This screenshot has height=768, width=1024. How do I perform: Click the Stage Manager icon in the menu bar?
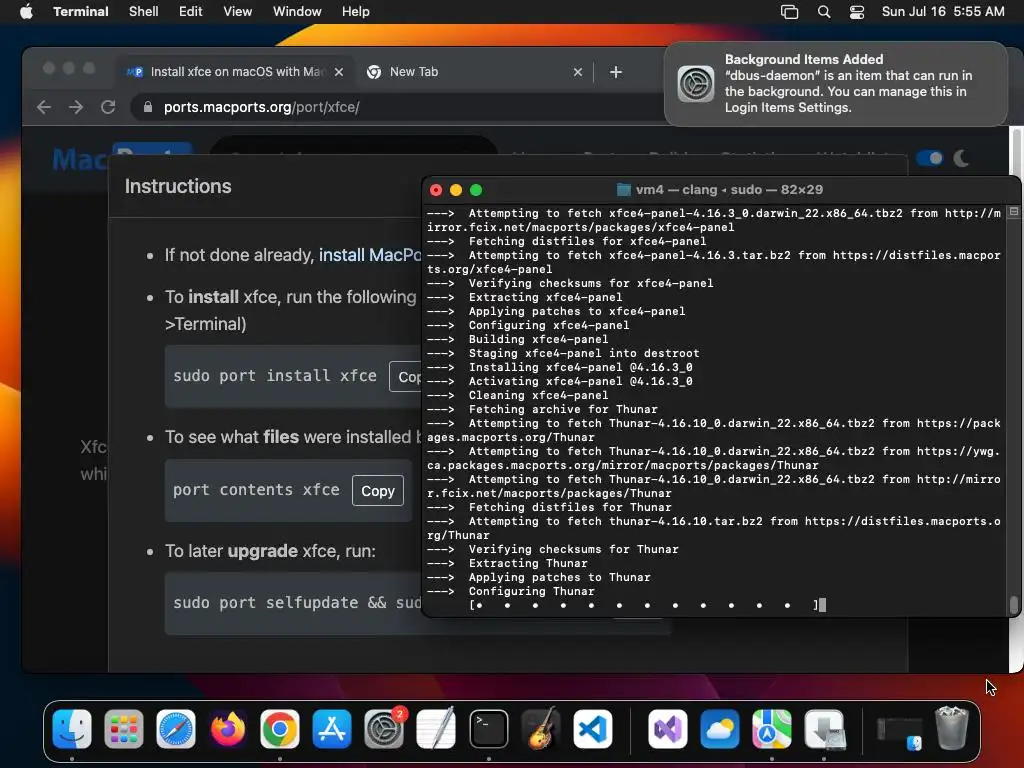[790, 12]
